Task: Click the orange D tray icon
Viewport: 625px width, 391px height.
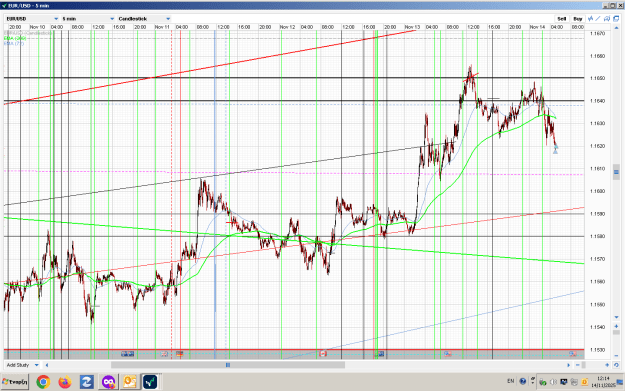Action: [584, 382]
